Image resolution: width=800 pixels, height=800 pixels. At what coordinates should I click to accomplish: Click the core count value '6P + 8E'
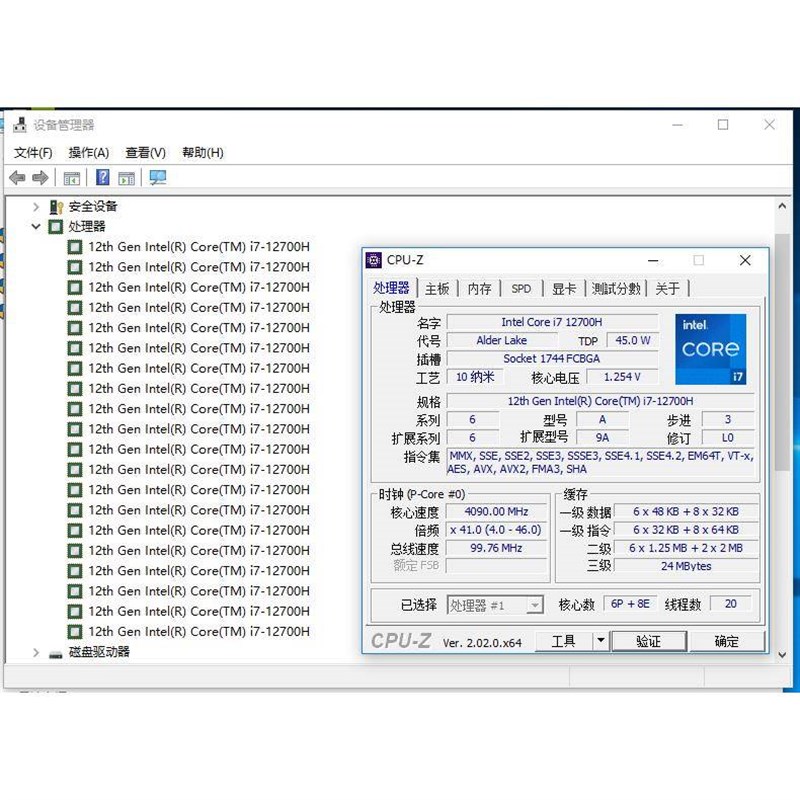630,604
